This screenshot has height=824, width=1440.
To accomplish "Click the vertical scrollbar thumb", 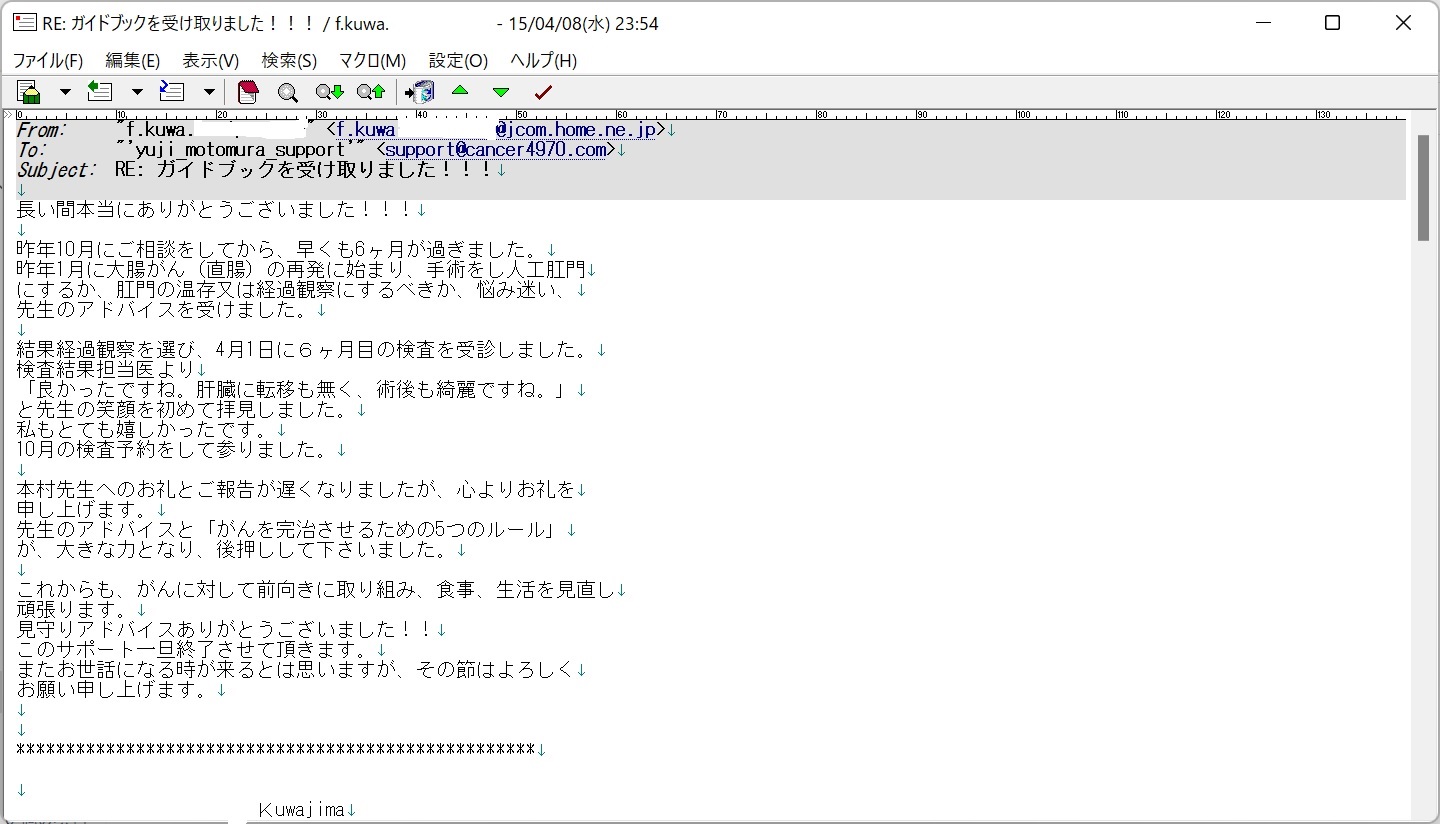I will point(1423,187).
